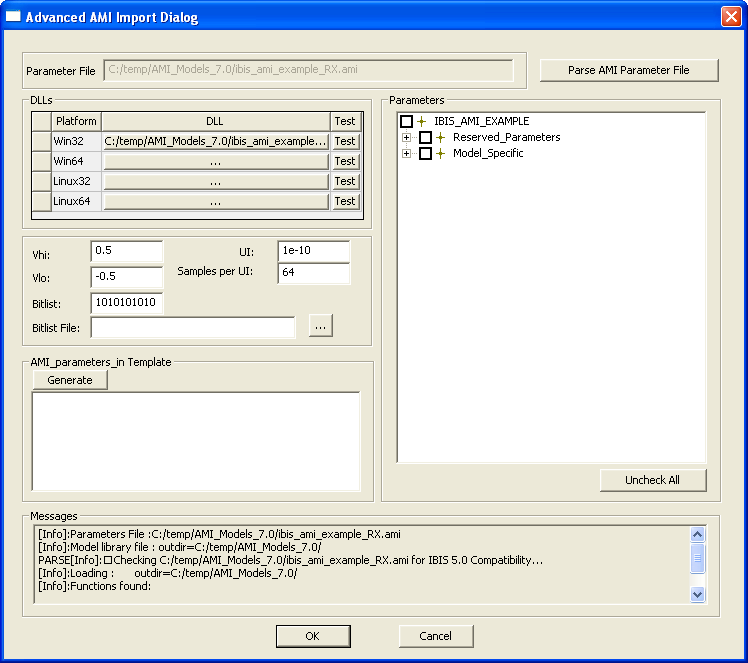Check the IBIS_AMI_EXAMPLE root checkbox
The width and height of the screenshot is (748, 663).
click(406, 121)
